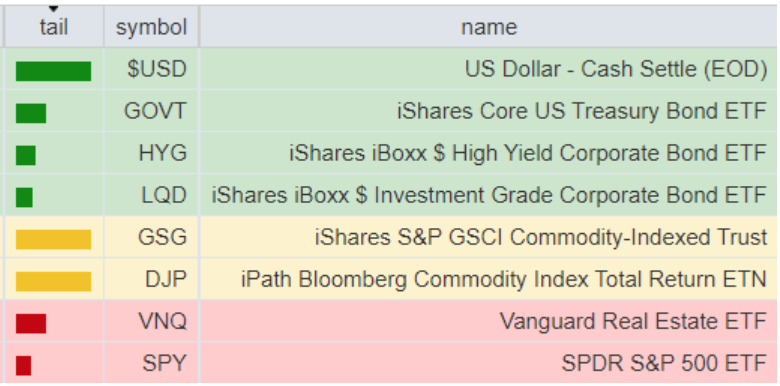Select the SPY symbol cell

click(x=151, y=363)
